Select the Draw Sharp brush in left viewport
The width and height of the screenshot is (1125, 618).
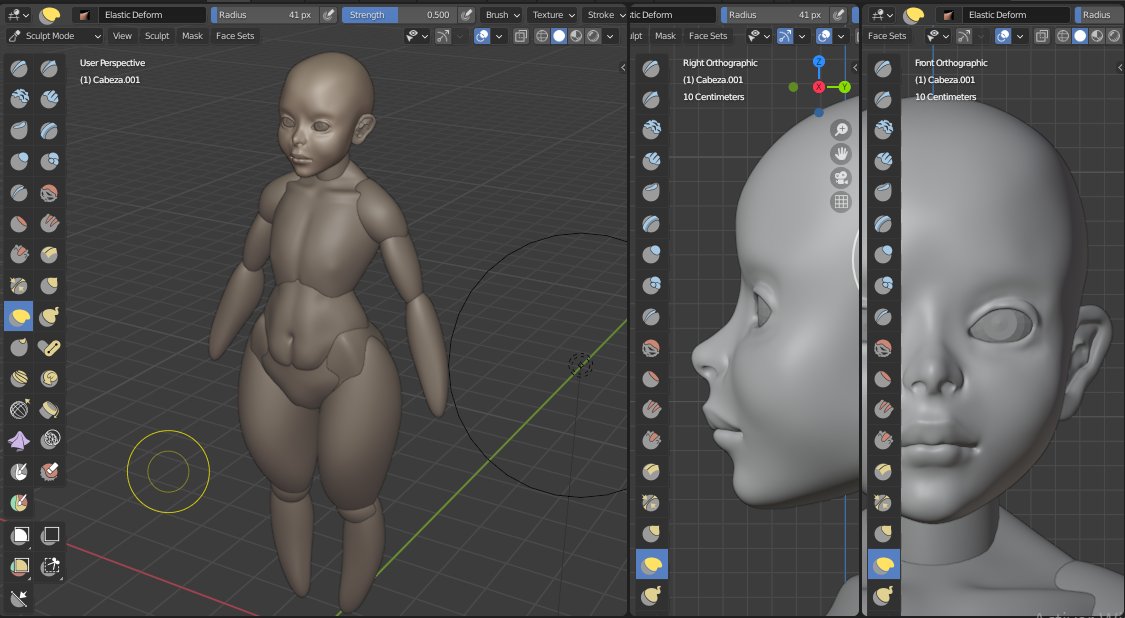click(x=50, y=68)
